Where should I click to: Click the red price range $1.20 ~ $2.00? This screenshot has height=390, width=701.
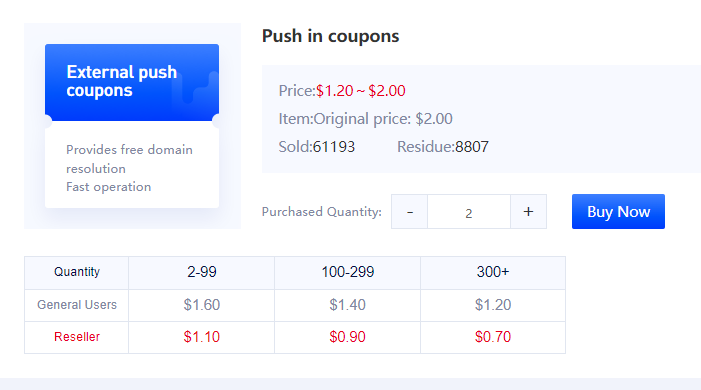point(361,91)
